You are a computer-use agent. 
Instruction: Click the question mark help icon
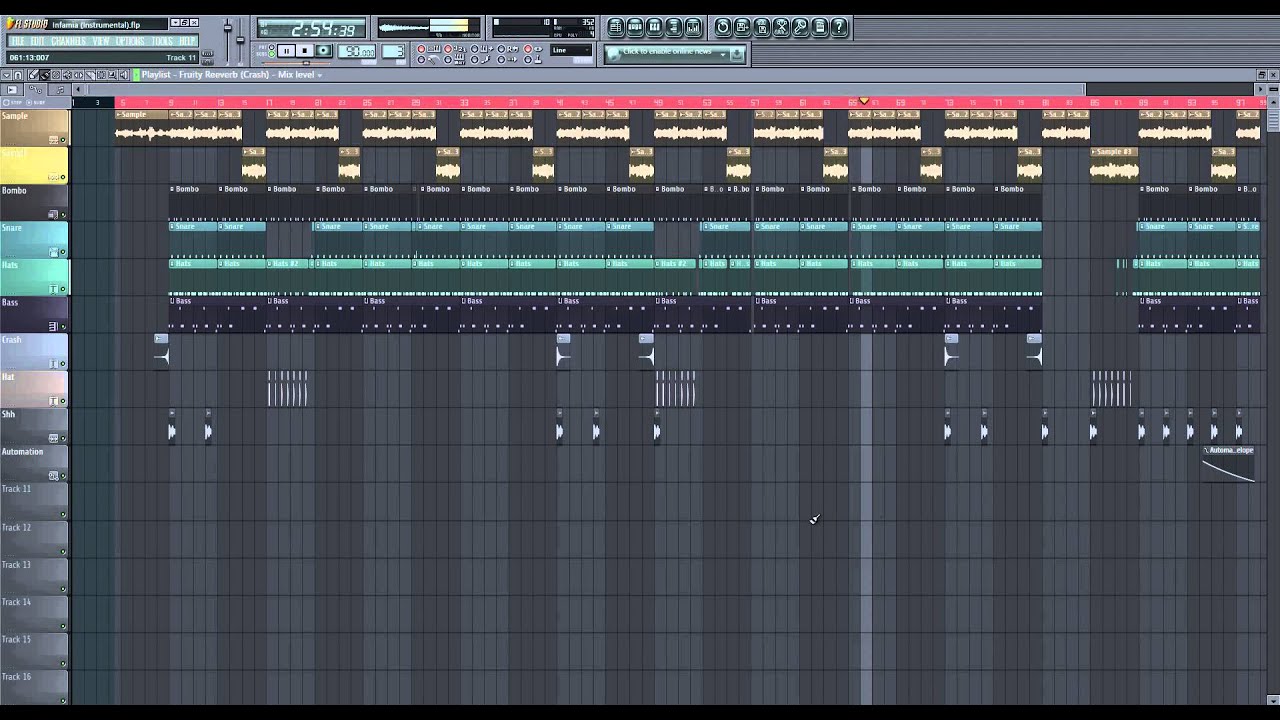pyautogui.click(x=839, y=27)
